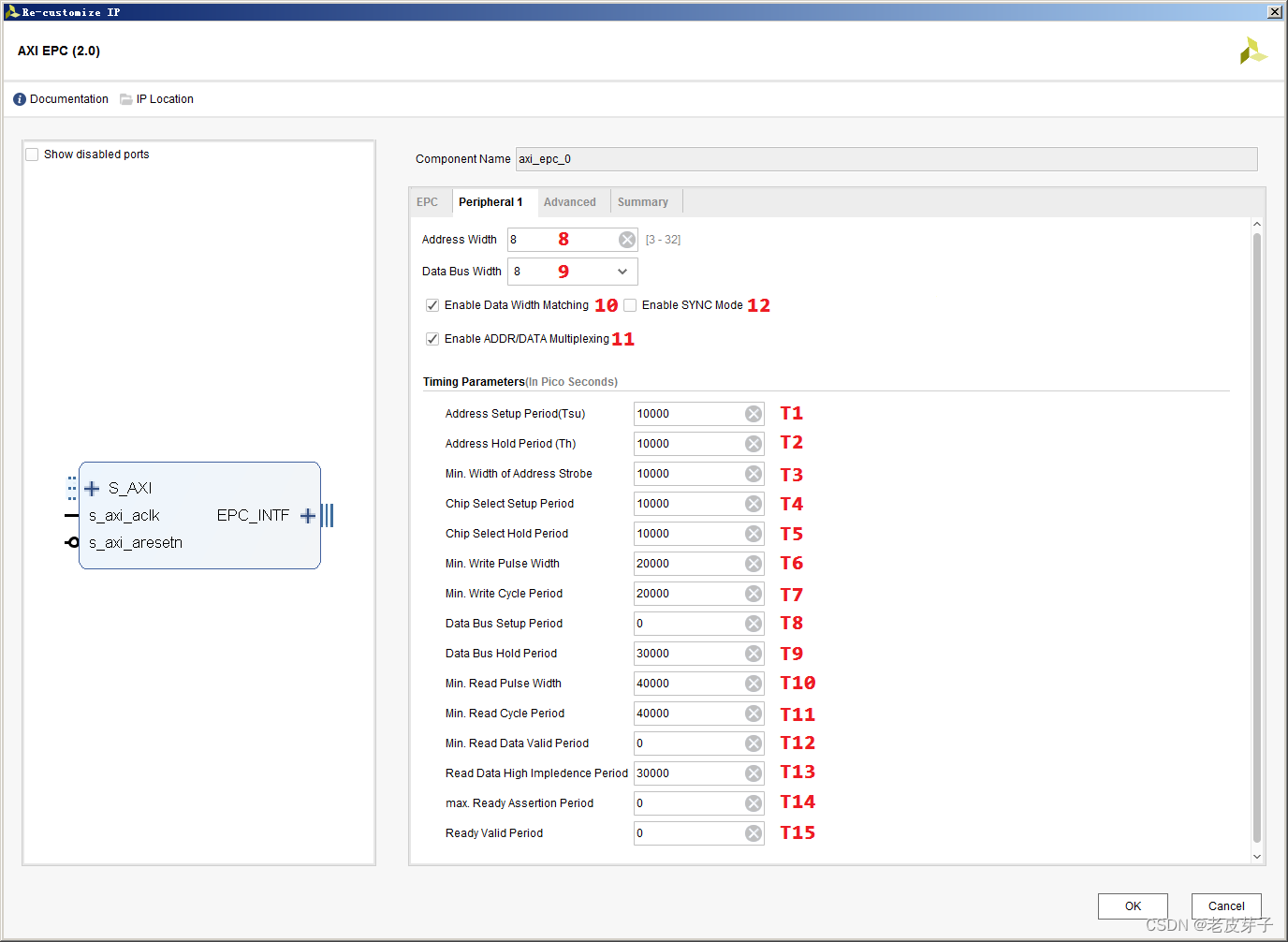Click the OK button
Image resolution: width=1288 pixels, height=942 pixels.
pyautogui.click(x=1133, y=906)
